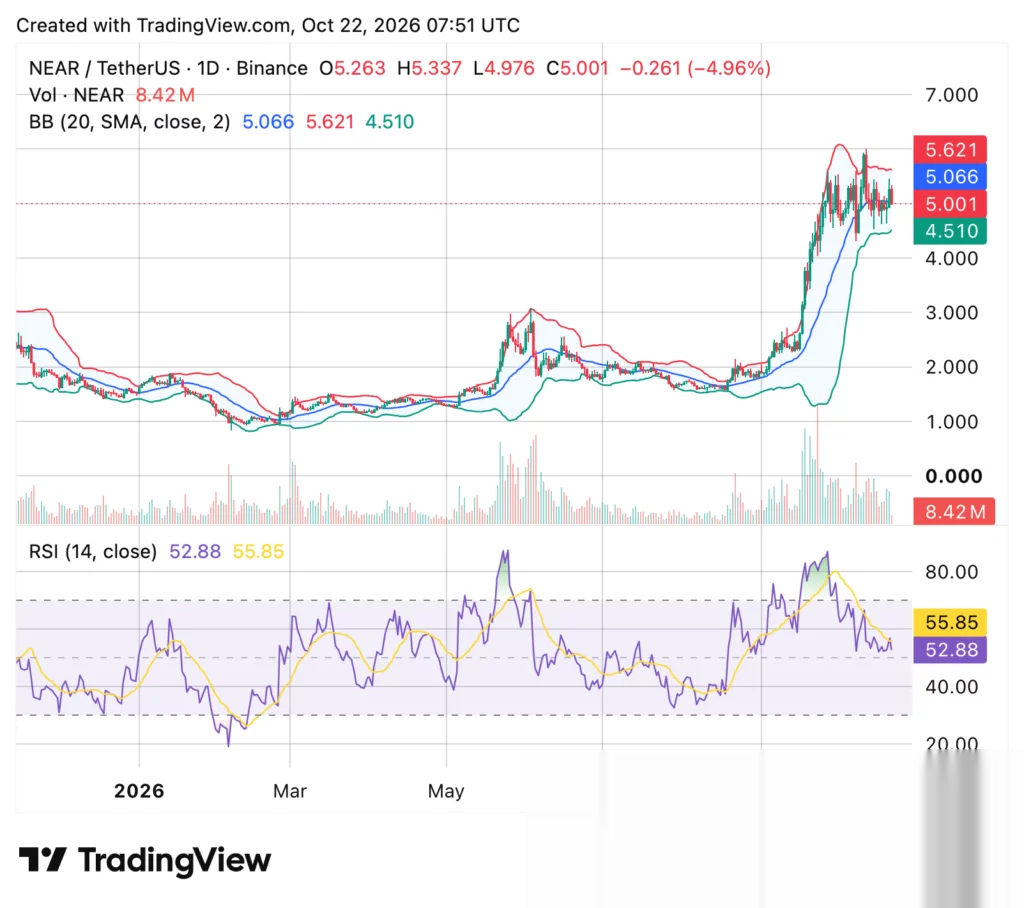The height and width of the screenshot is (908, 1024).
Task: Click the volume value 8.42 M in legend
Action: click(x=165, y=95)
